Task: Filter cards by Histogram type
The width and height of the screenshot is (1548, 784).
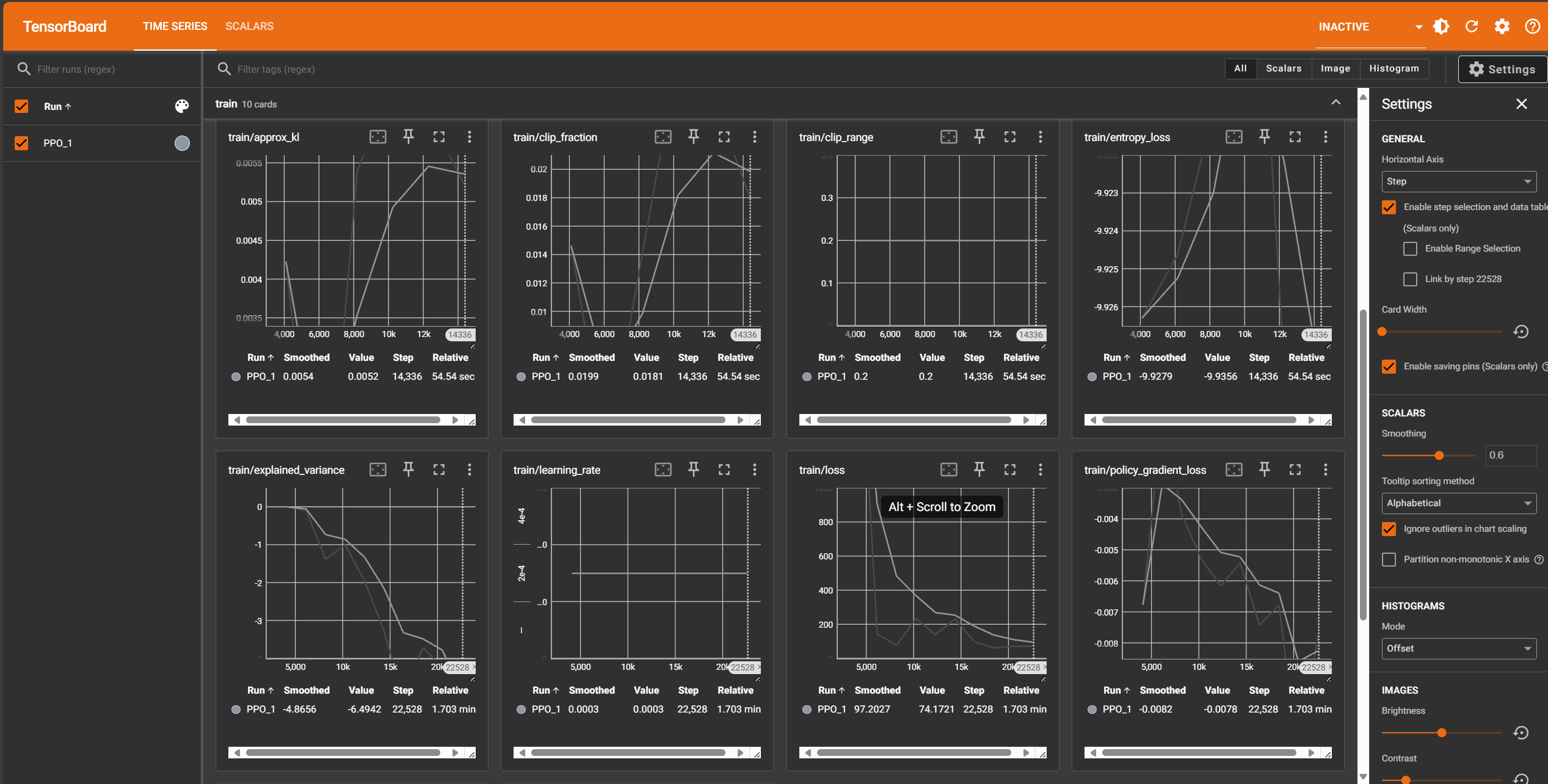Action: tap(1394, 68)
